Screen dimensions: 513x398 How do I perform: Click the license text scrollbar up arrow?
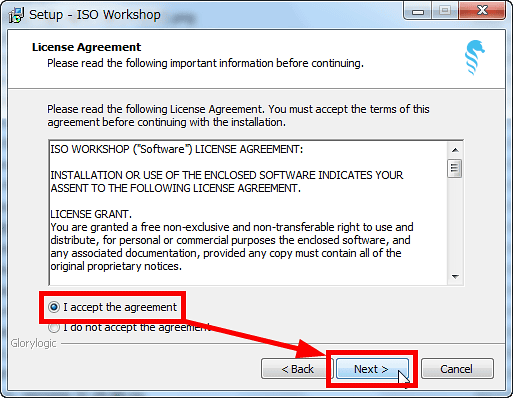pyautogui.click(x=455, y=150)
